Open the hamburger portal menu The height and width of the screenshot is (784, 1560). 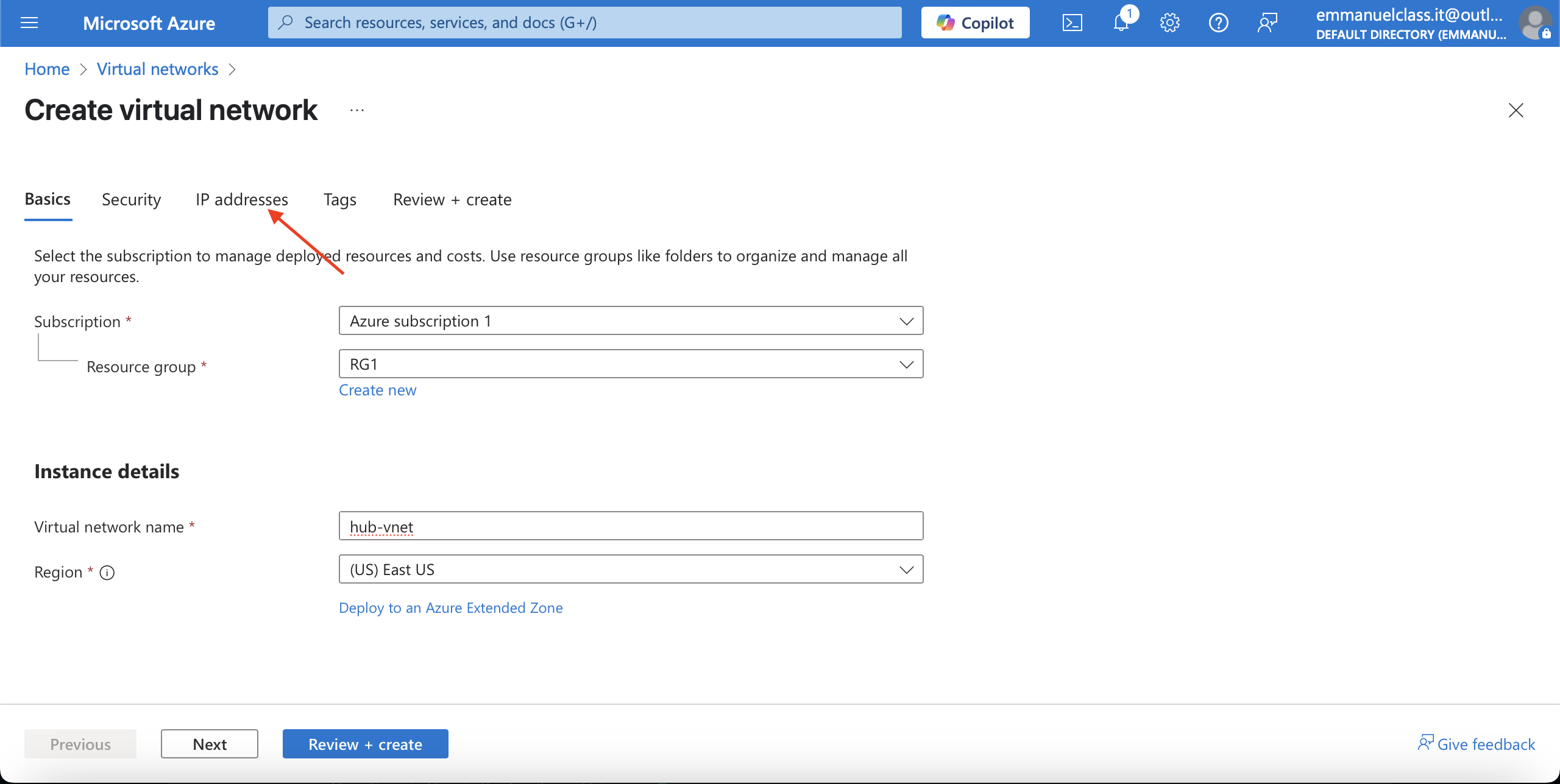(x=29, y=23)
